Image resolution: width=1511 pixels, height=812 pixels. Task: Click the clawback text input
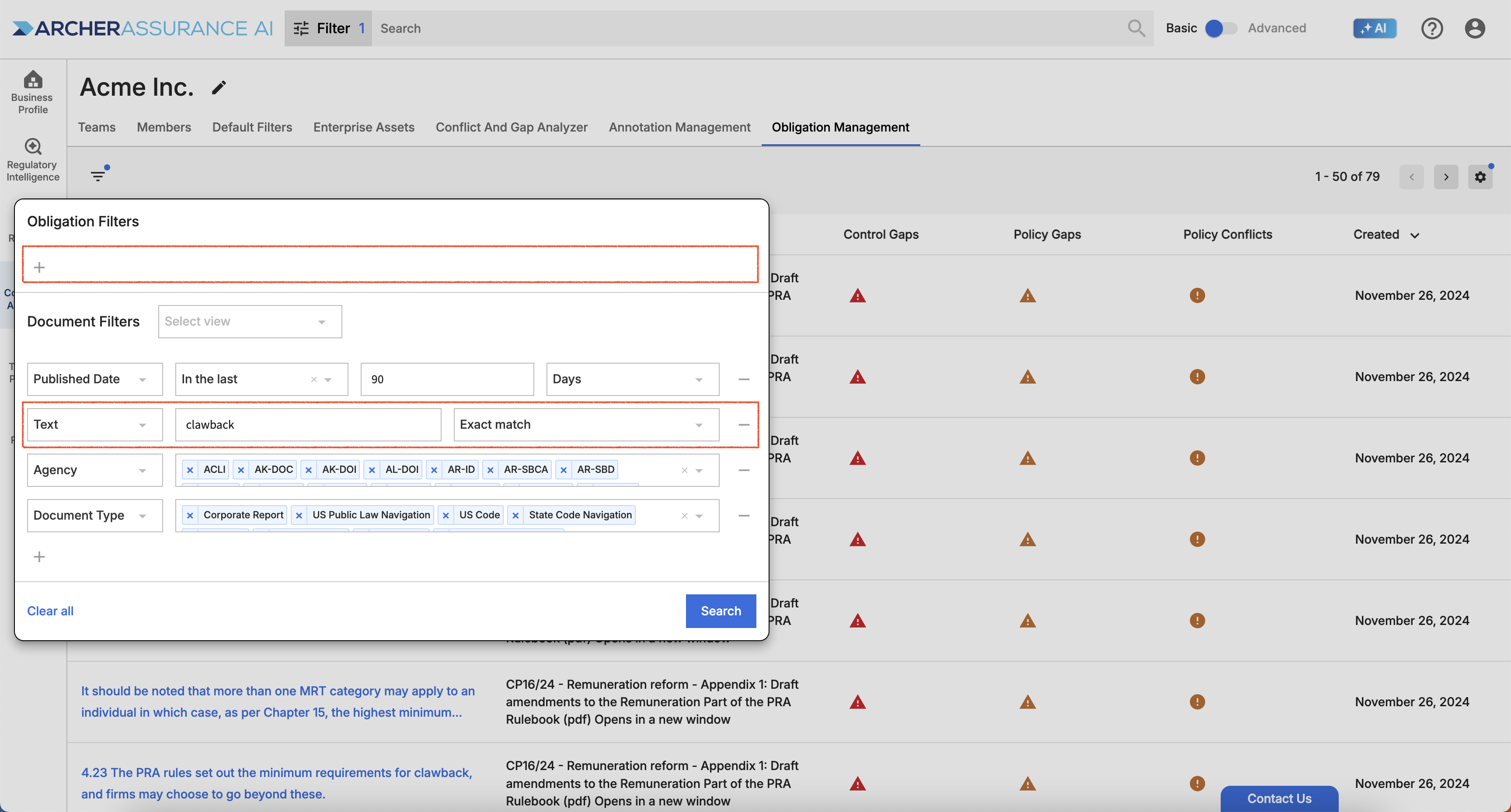tap(308, 424)
